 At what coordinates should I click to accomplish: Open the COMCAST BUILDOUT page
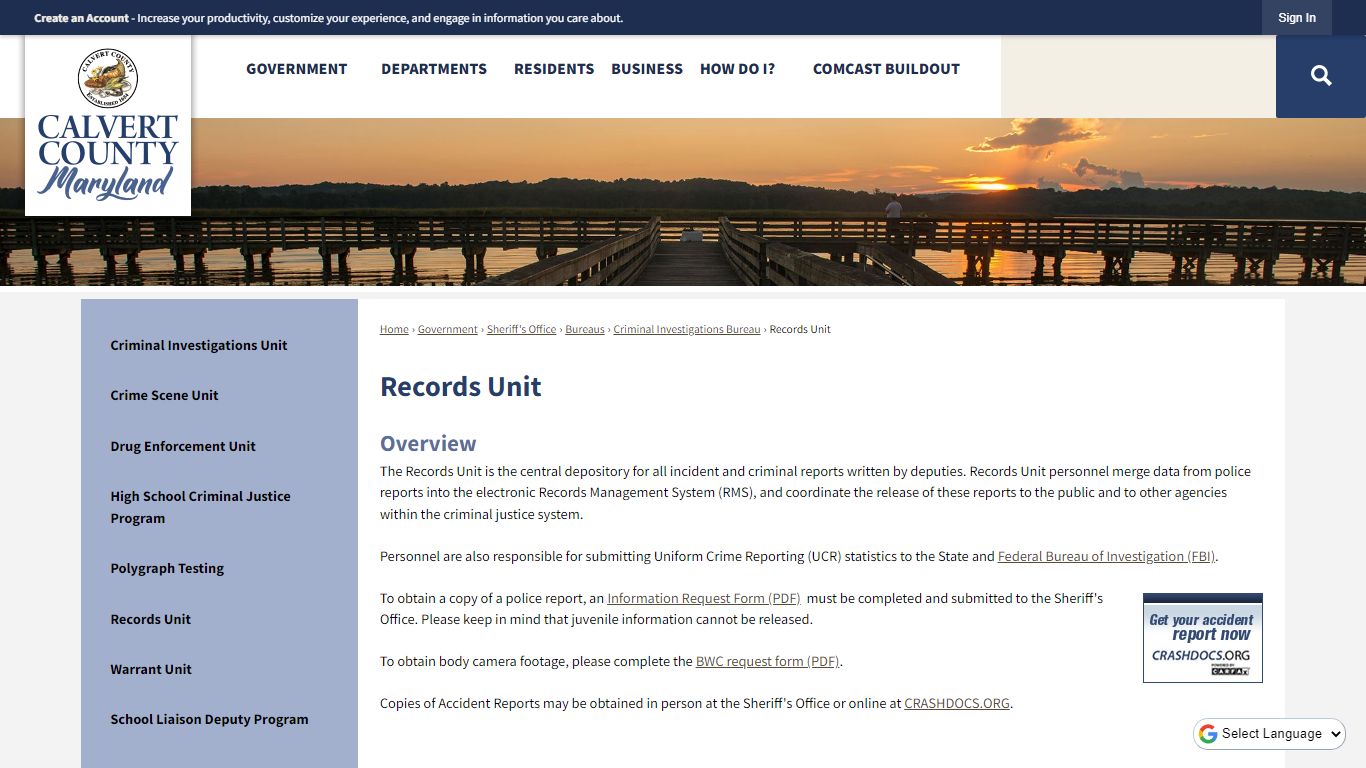click(x=886, y=69)
